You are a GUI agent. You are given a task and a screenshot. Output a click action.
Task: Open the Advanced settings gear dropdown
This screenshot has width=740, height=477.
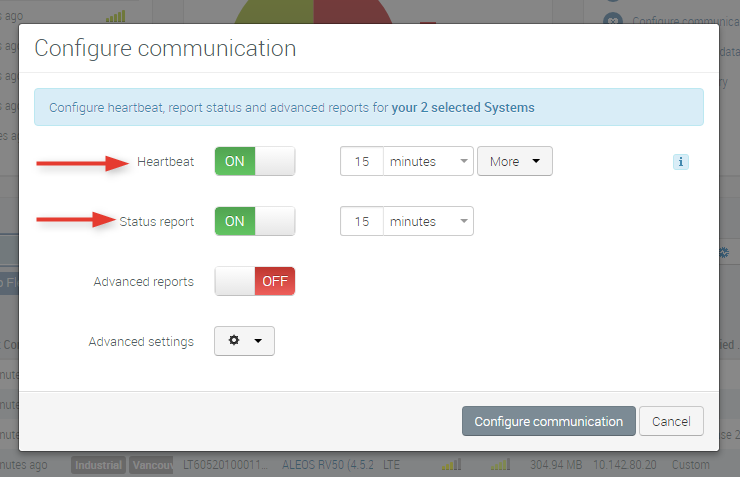coord(244,341)
